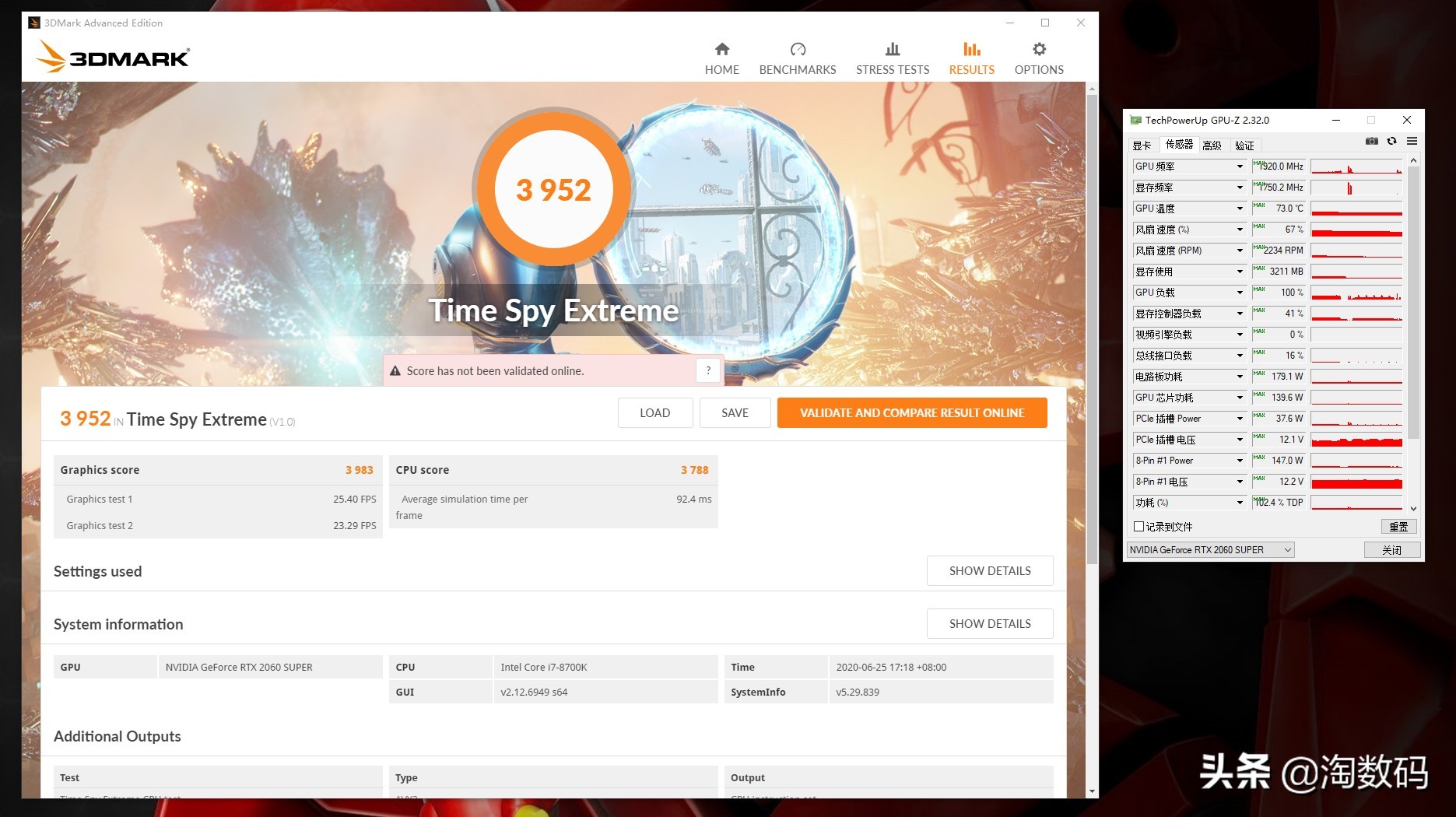Click the GPU-Z app icon in its title bar

click(x=1135, y=120)
